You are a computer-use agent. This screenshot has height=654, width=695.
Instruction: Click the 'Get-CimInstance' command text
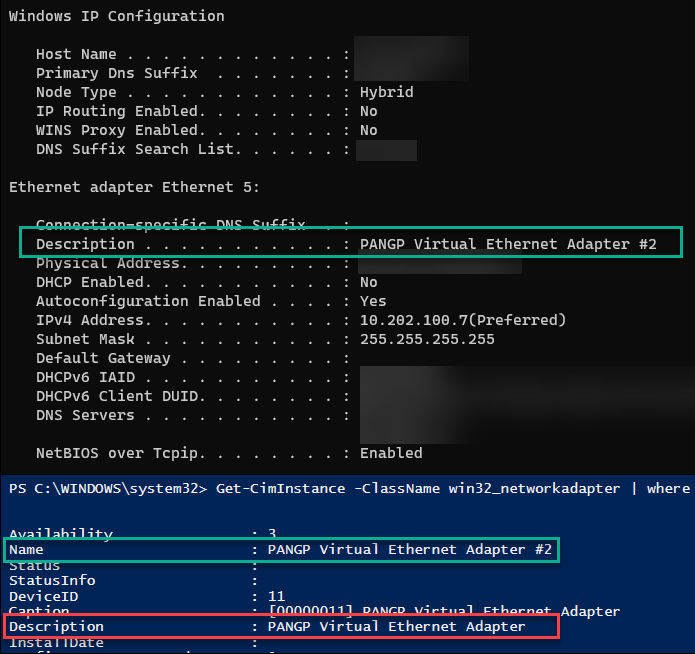click(281, 489)
